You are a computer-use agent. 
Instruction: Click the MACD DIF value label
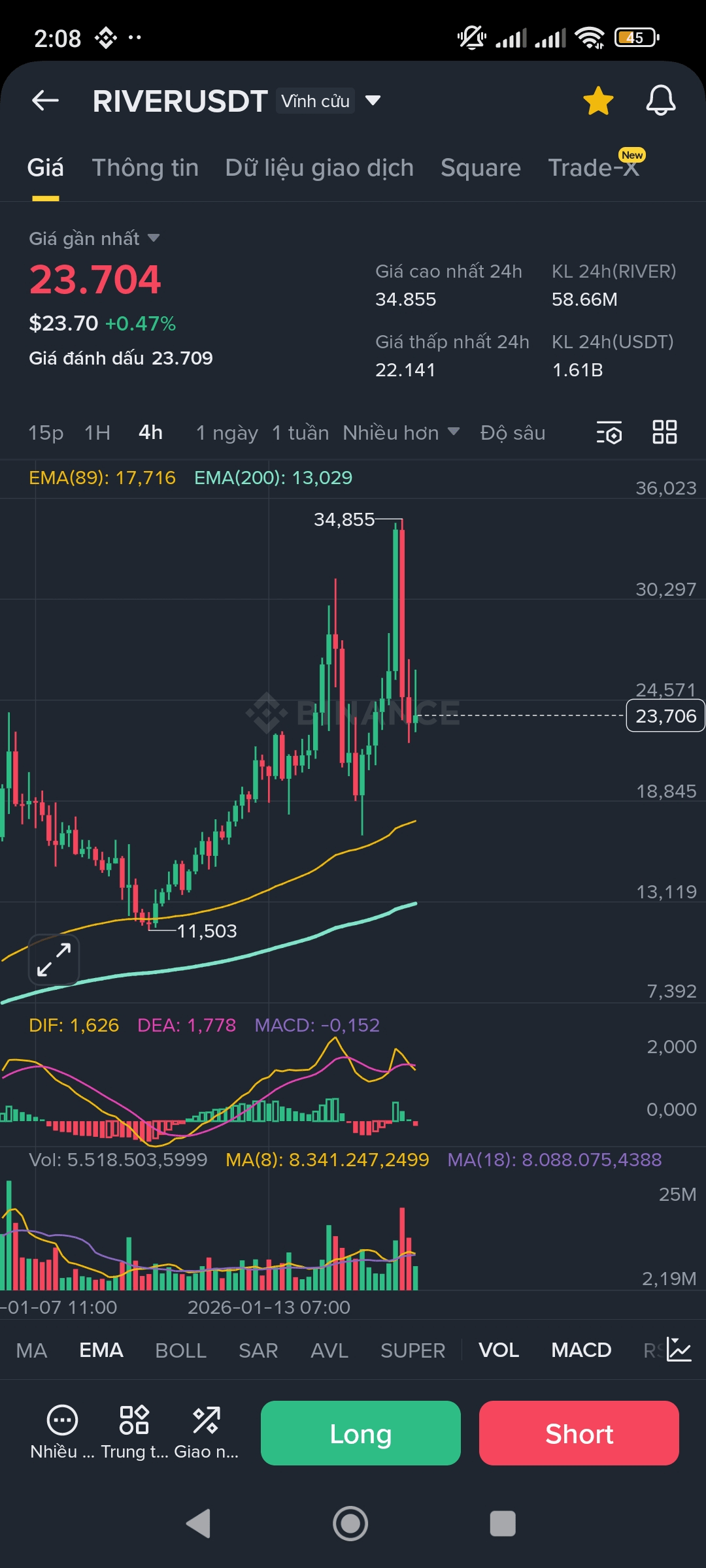pyautogui.click(x=74, y=1025)
